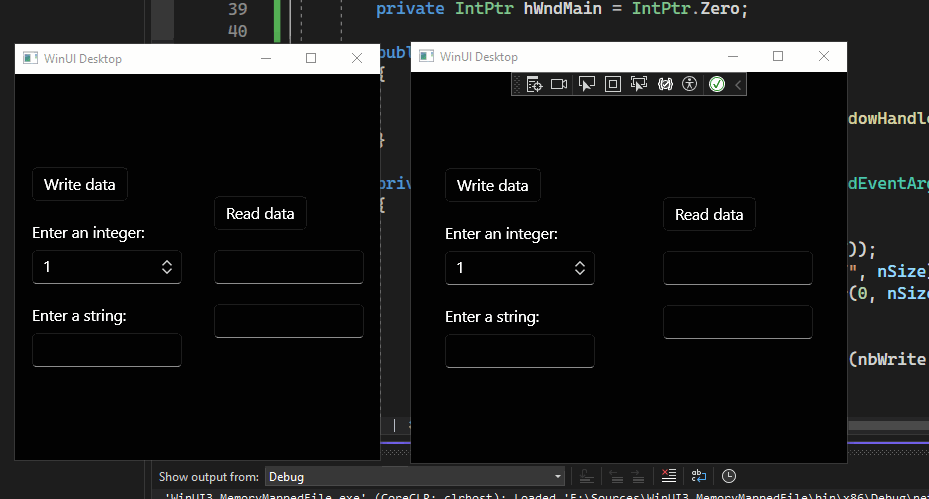Click the app icon in right window title bar
The height and width of the screenshot is (499, 929).
click(426, 56)
